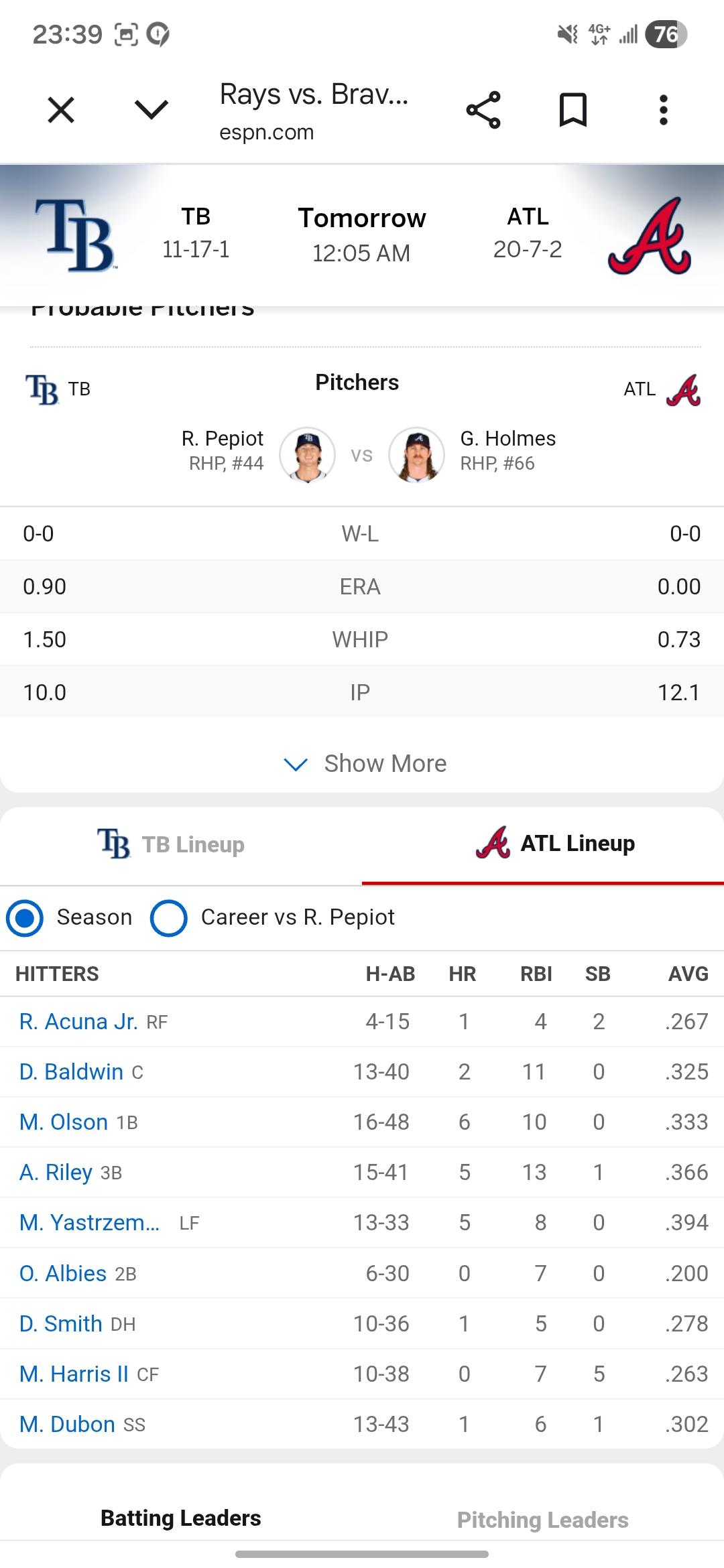Viewport: 724px width, 1568px height.
Task: Open the Batting Leaders tab
Action: click(181, 1518)
